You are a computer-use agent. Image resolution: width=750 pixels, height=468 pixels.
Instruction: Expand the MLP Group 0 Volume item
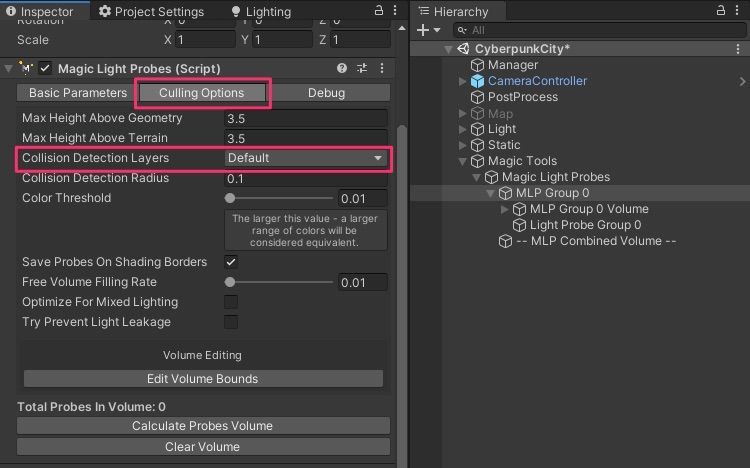tap(504, 209)
